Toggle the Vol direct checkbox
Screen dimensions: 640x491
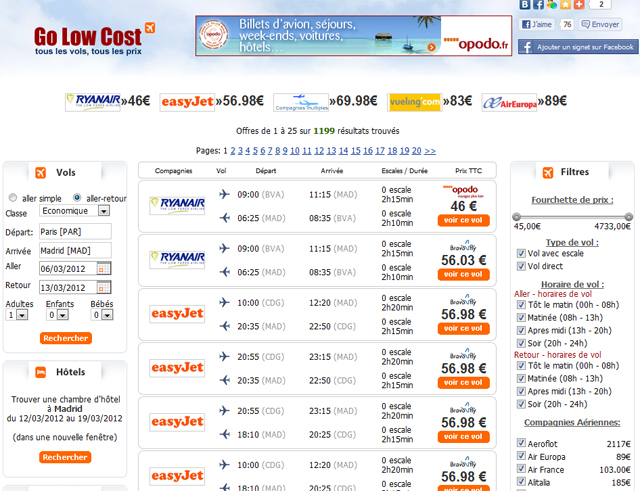pyautogui.click(x=521, y=266)
